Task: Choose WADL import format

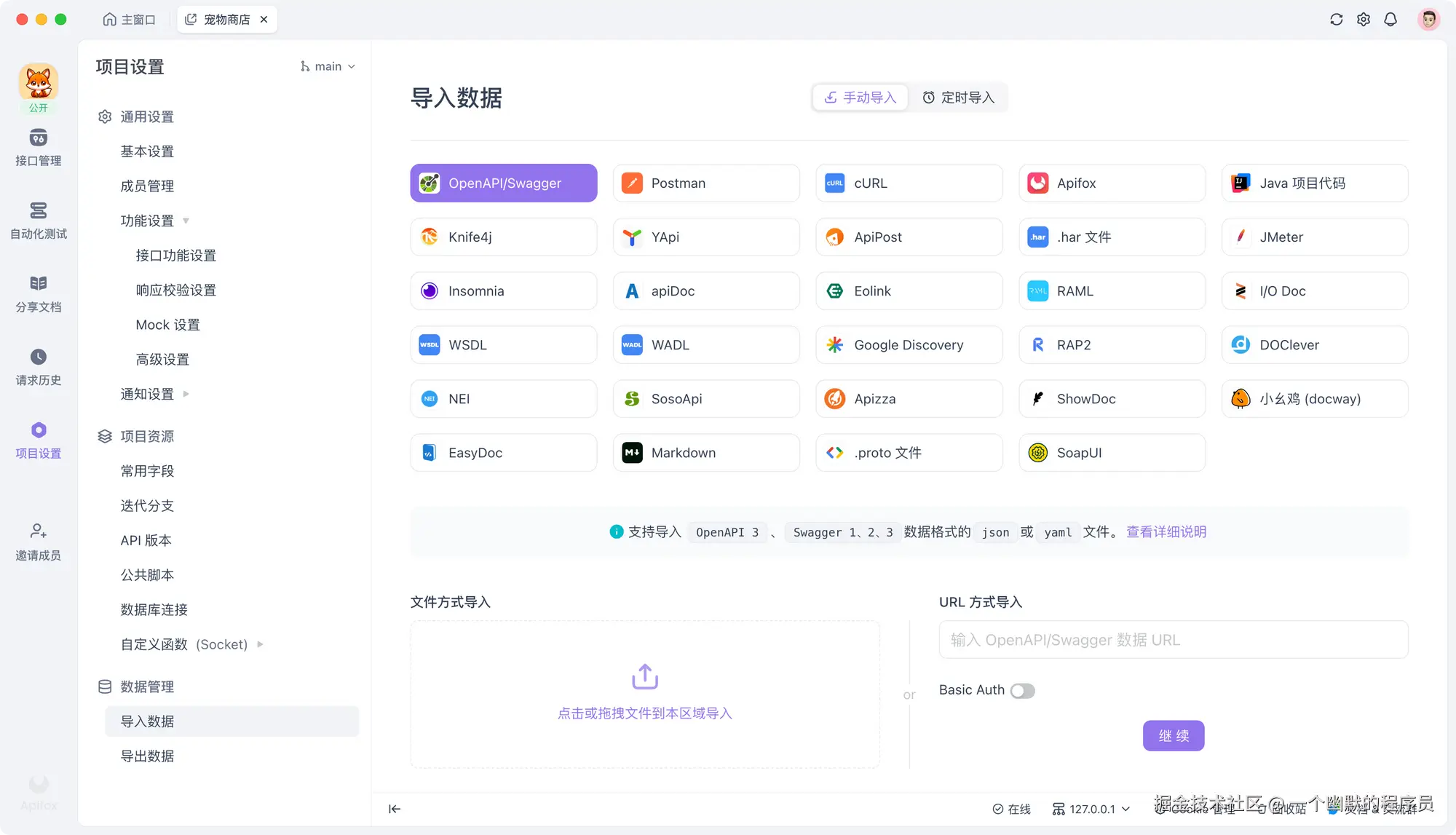Action: tap(706, 345)
